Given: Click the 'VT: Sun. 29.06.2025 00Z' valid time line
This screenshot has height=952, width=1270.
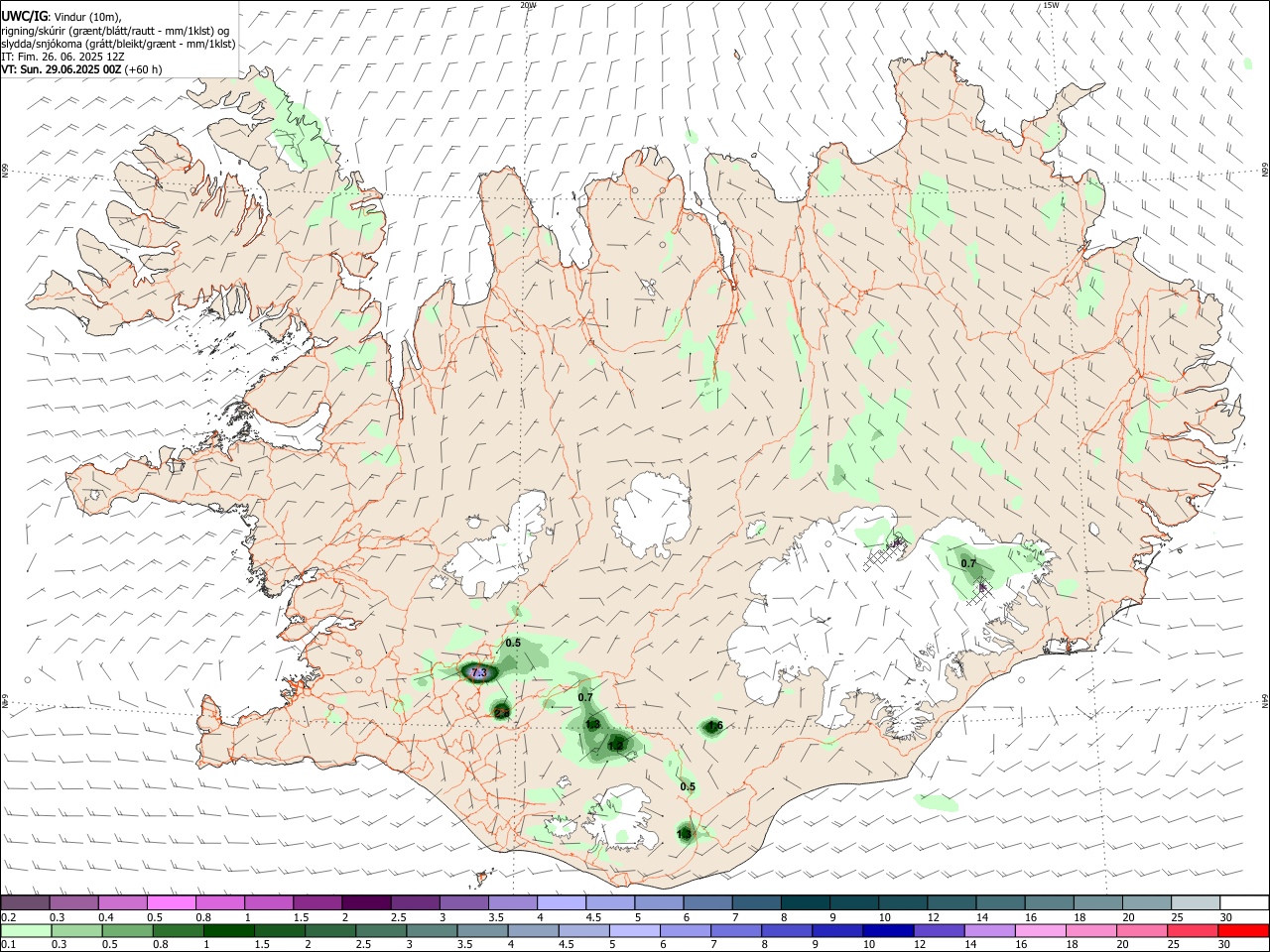Looking at the screenshot, I should coord(81,70).
